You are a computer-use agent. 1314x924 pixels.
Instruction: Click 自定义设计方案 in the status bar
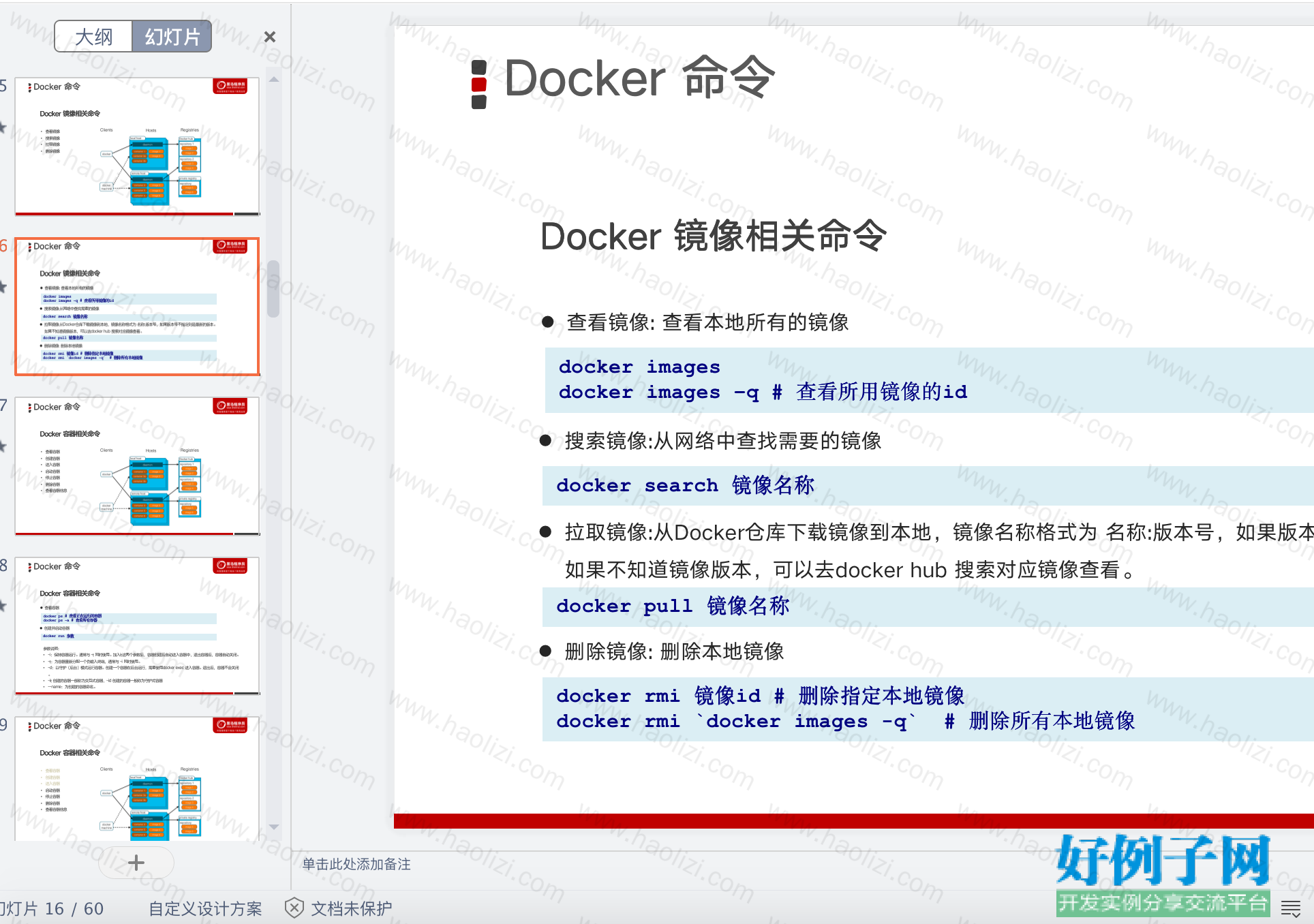[x=205, y=908]
